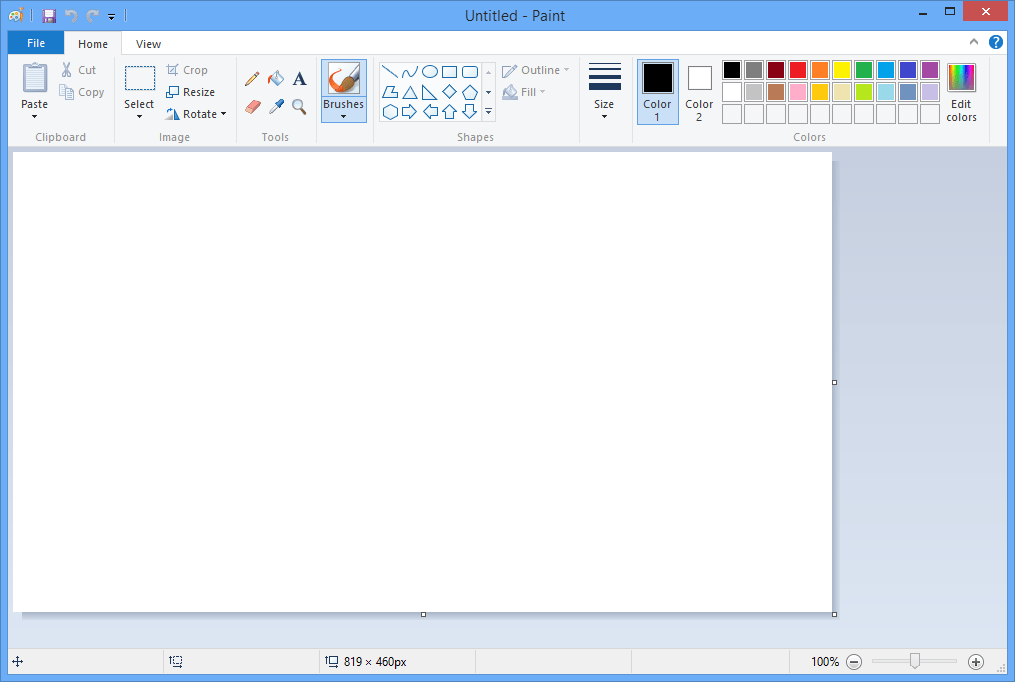This screenshot has width=1015, height=682.
Task: Activate the Magnifier tool
Action: (299, 106)
